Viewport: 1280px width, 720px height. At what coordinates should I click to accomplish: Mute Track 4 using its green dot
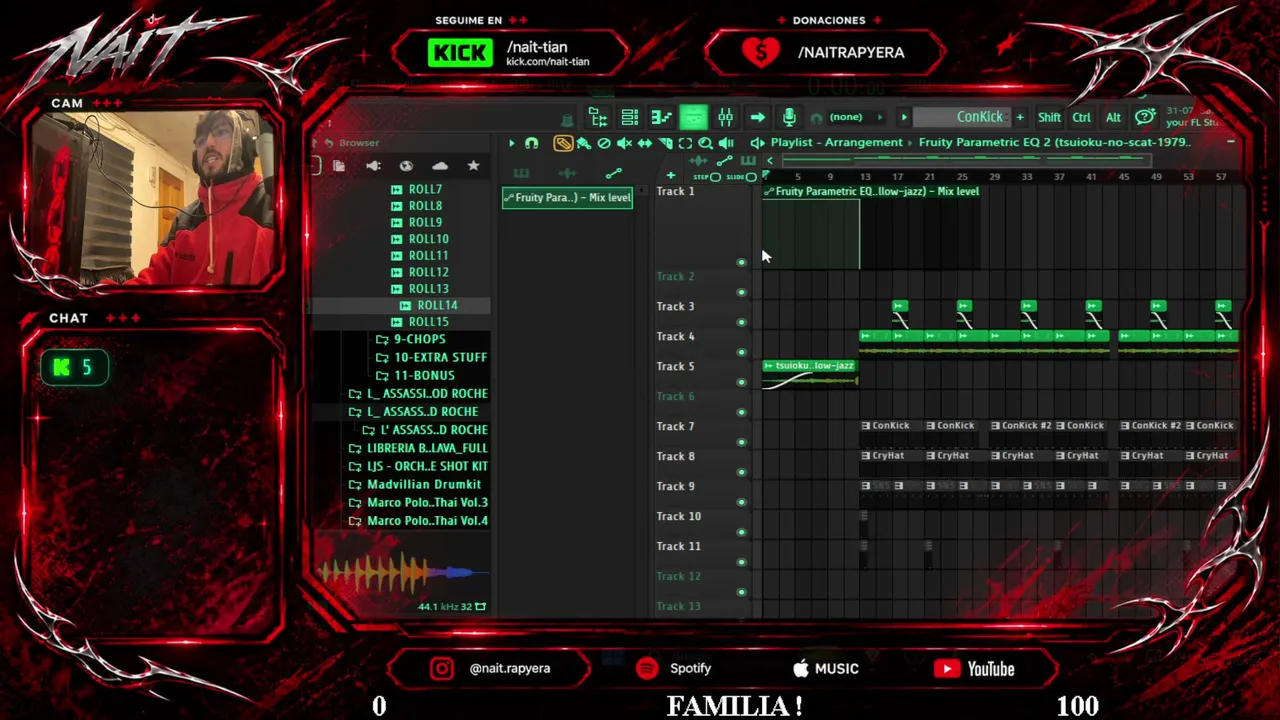741,352
